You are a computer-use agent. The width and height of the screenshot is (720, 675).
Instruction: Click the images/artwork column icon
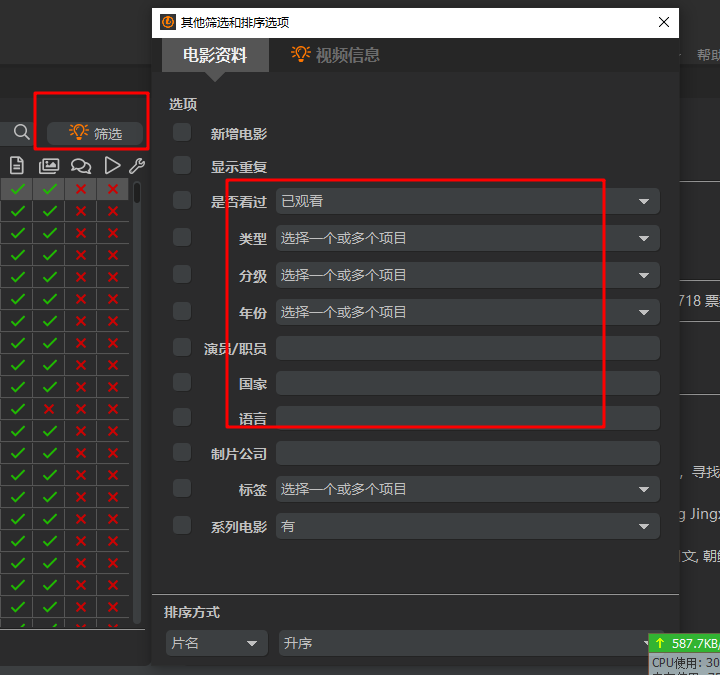point(49,165)
